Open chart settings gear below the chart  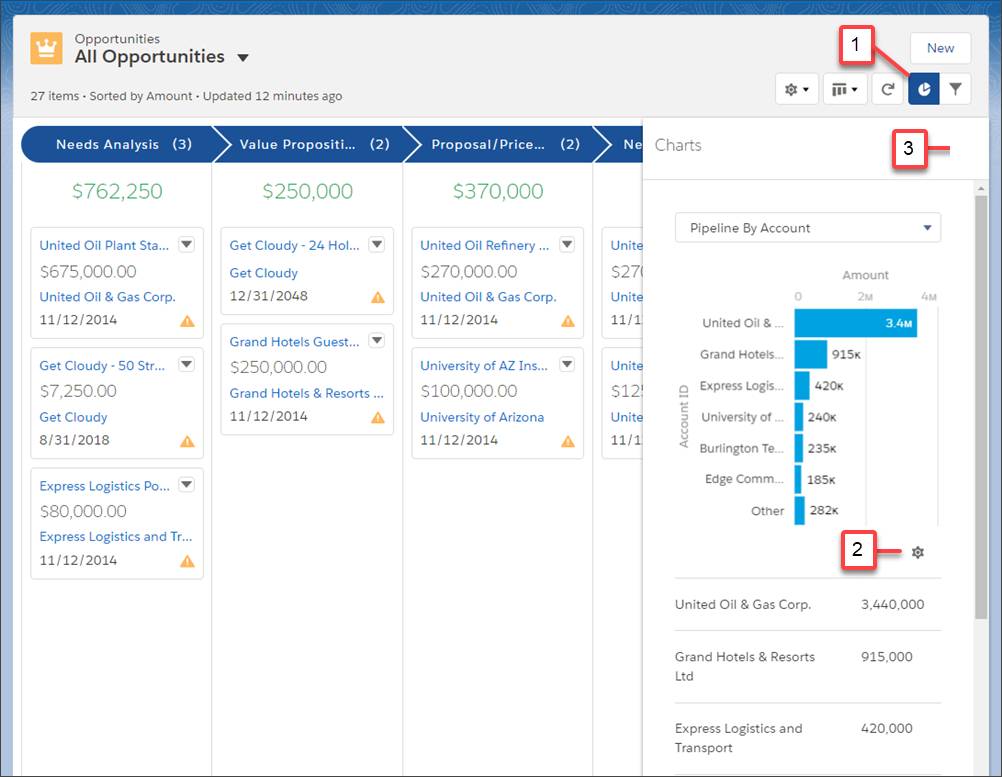pos(918,552)
